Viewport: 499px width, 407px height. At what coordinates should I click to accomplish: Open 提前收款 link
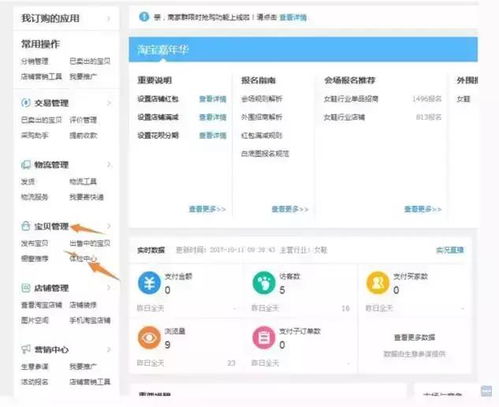point(83,135)
